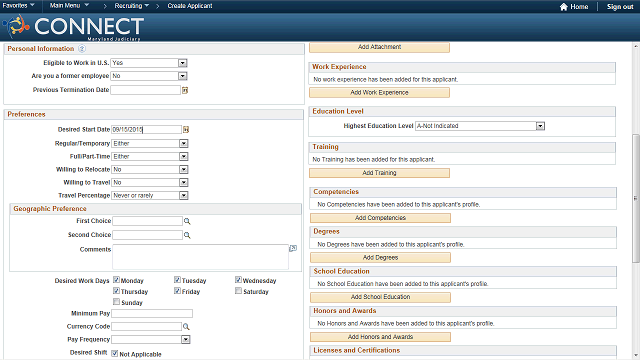Click Add Work Experience button
This screenshot has width=640, height=360.
379,93
